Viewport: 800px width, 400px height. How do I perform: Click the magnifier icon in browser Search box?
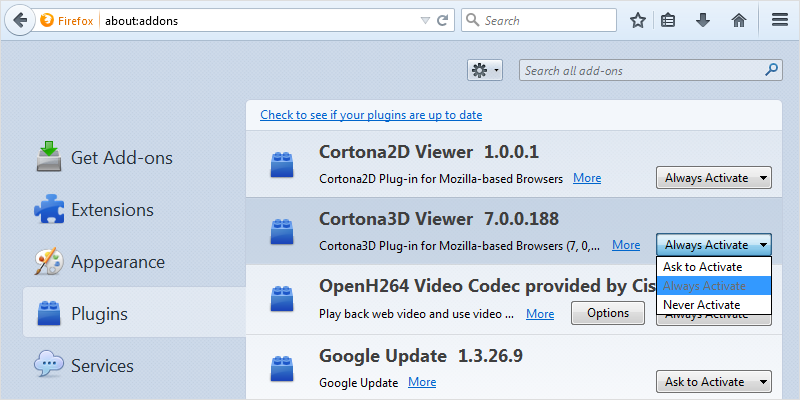point(473,20)
